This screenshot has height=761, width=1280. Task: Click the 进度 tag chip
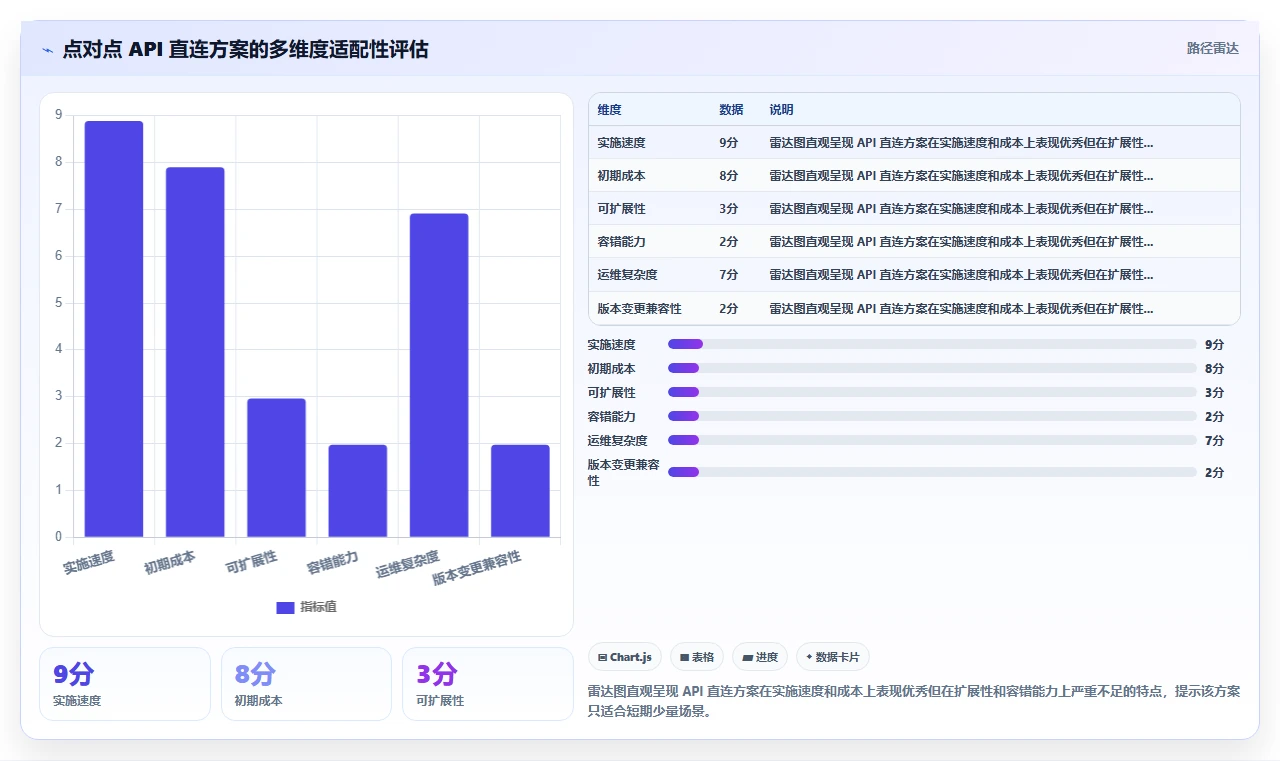760,657
